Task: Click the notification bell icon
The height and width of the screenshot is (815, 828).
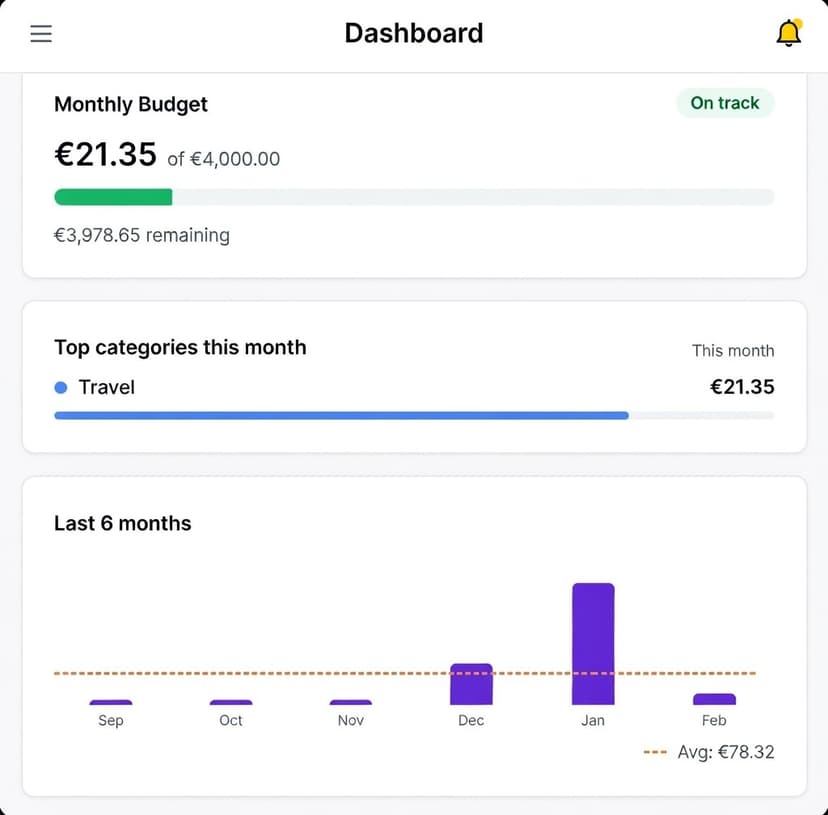Action: point(789,33)
